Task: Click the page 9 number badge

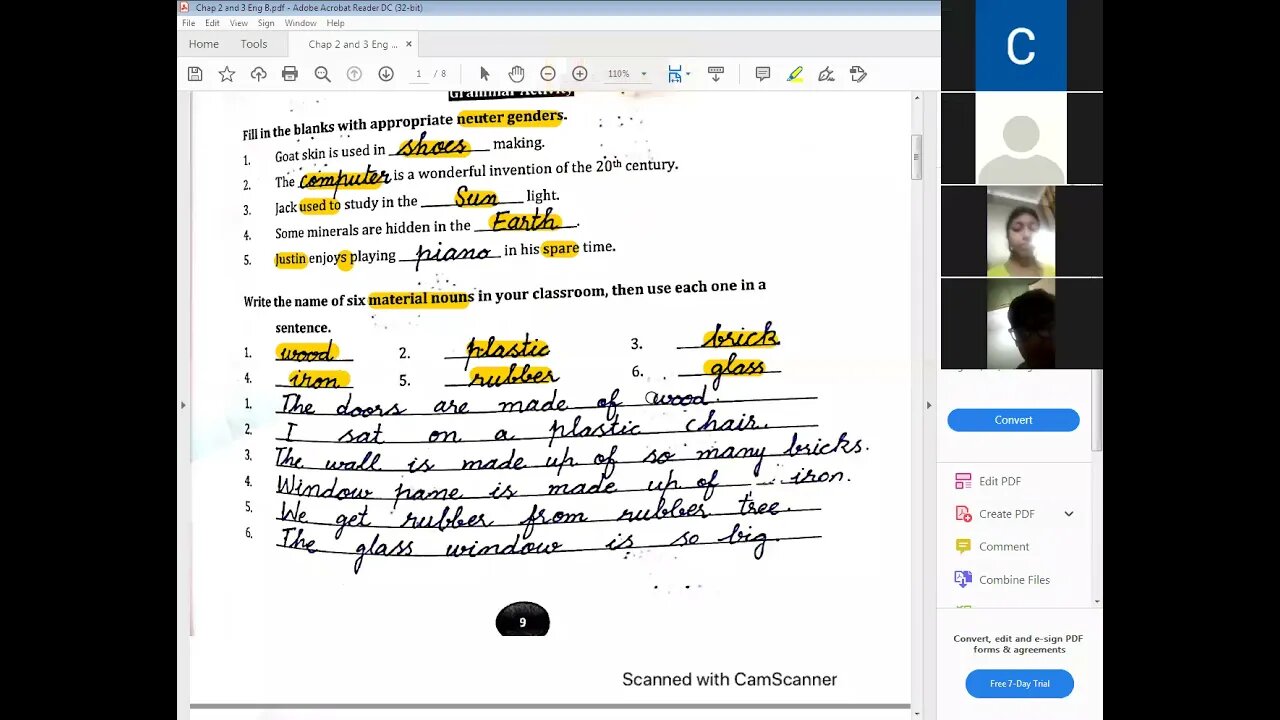Action: [522, 620]
